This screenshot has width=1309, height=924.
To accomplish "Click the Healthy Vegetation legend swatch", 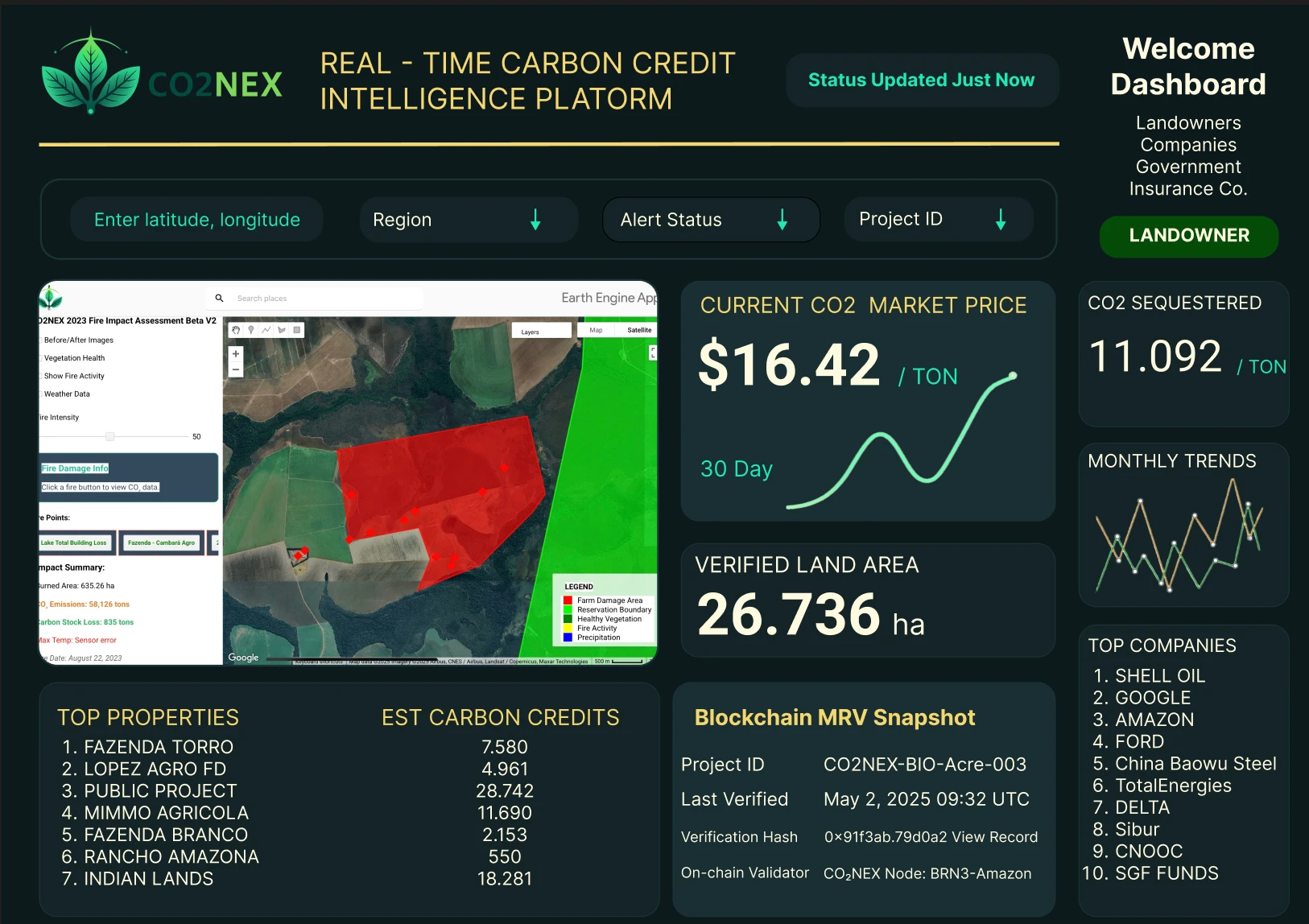I will click(x=568, y=619).
